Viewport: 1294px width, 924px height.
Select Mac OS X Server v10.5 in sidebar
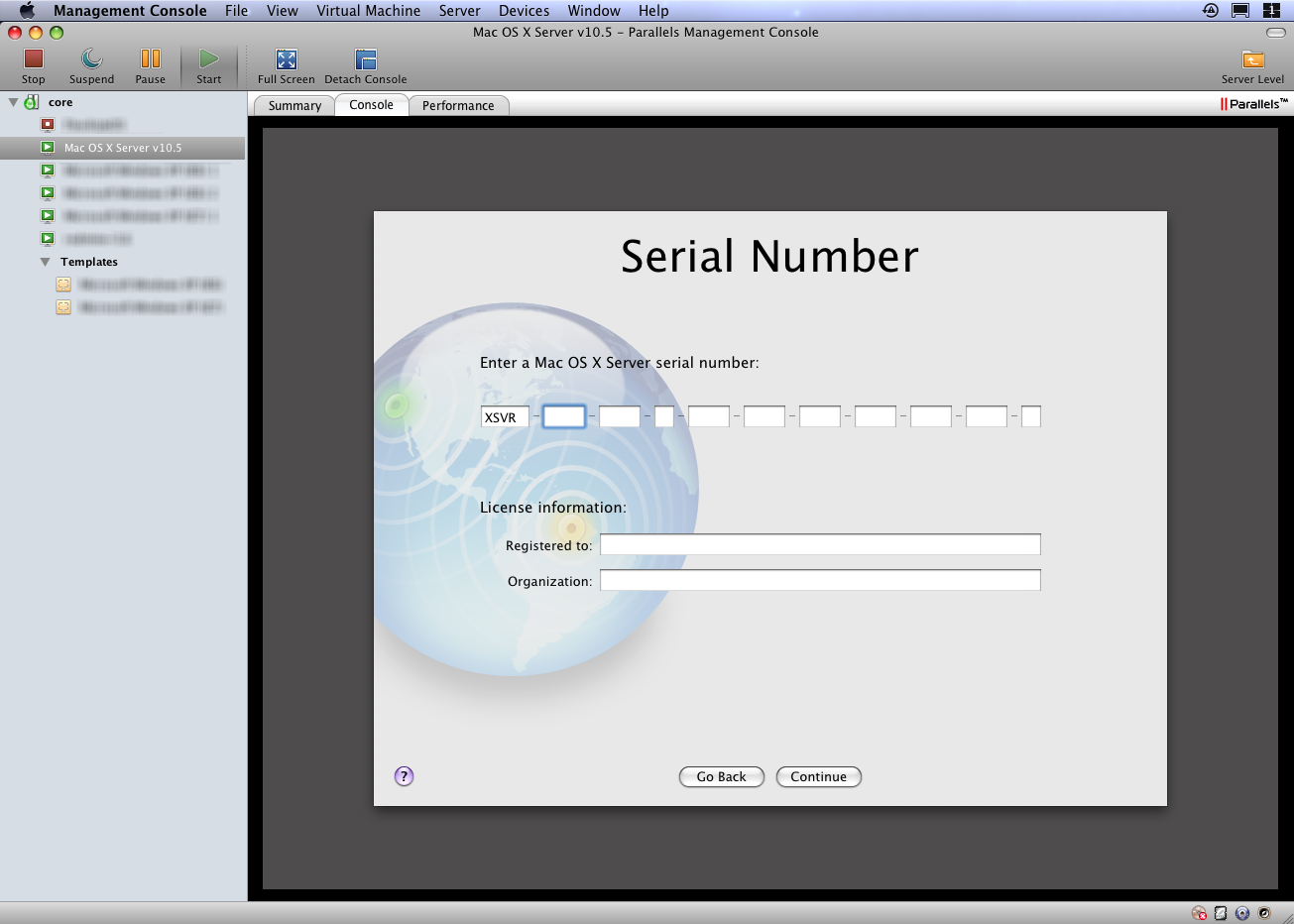coord(123,148)
